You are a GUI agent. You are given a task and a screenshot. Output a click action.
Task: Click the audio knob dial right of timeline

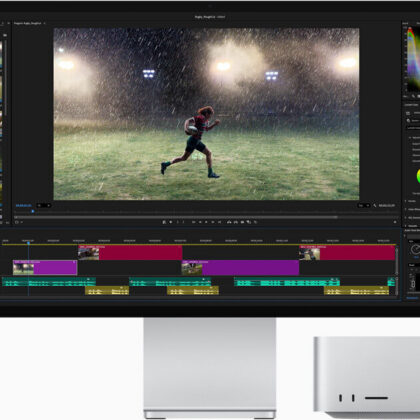[415, 249]
